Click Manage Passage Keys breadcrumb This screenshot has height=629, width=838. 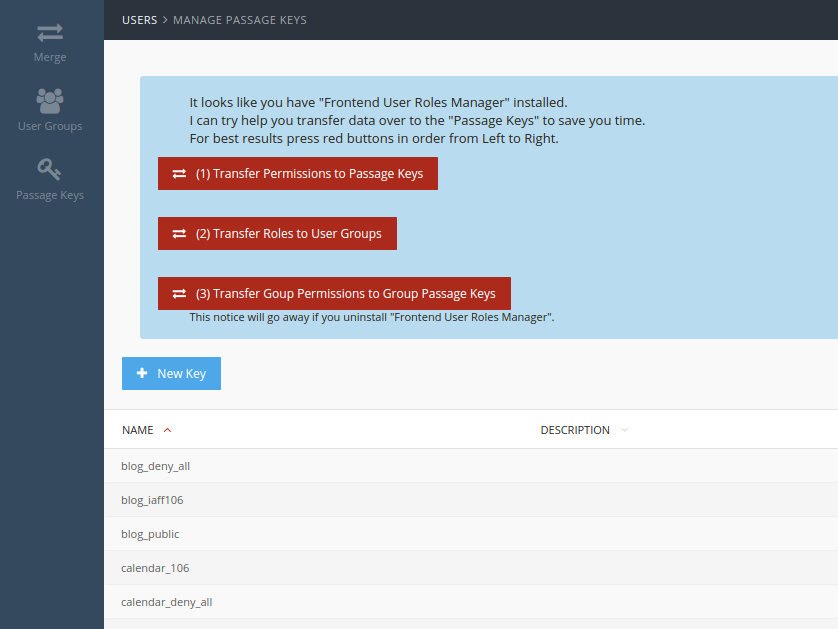click(x=240, y=20)
